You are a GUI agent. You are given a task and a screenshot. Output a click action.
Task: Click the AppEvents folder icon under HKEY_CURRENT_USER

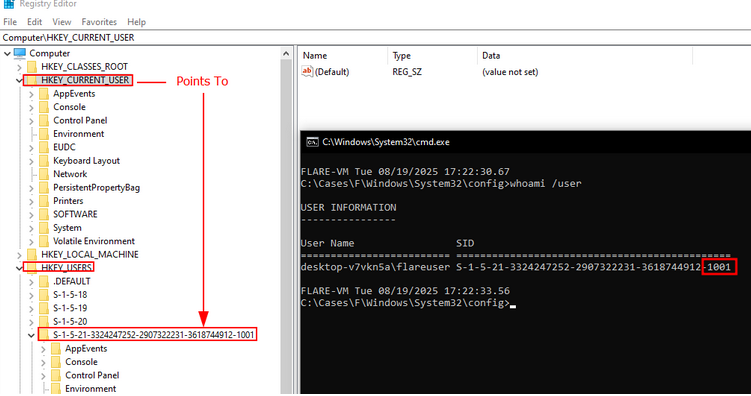44,93
